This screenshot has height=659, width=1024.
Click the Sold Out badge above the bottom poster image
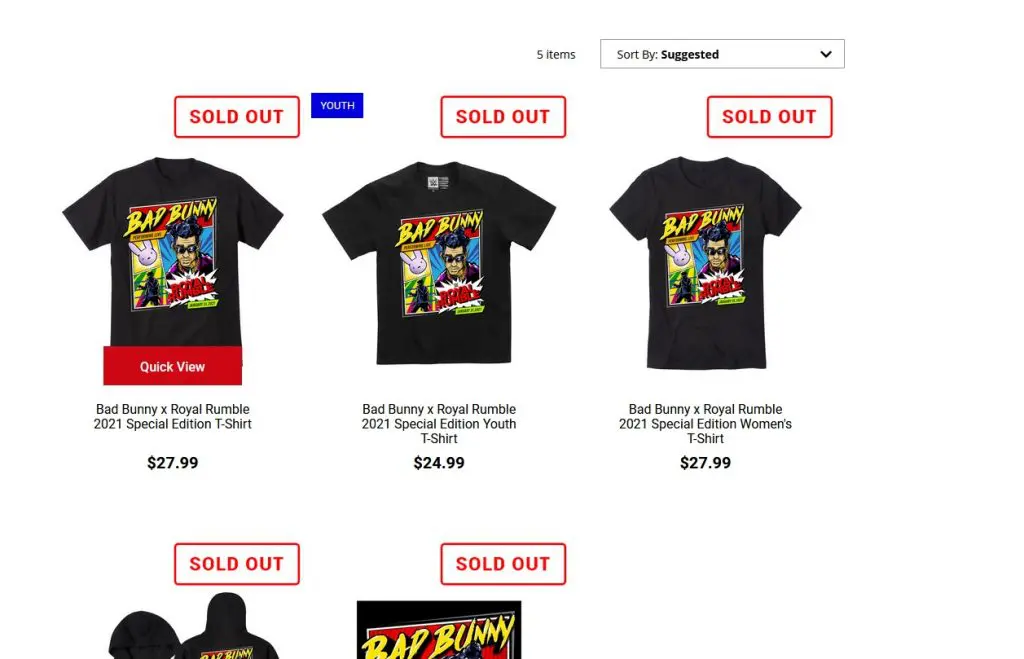tap(503, 564)
